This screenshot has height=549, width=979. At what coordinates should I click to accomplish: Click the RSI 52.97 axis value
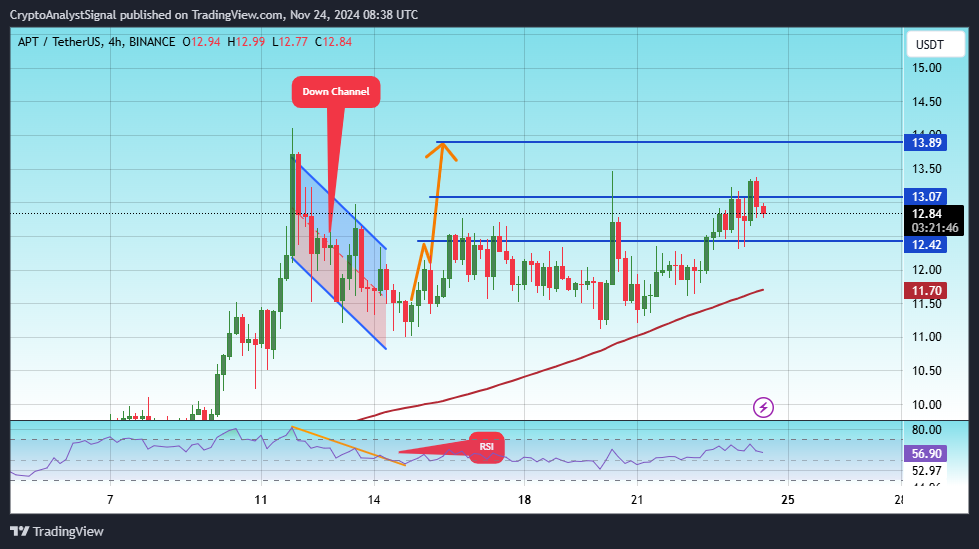pyautogui.click(x=927, y=471)
